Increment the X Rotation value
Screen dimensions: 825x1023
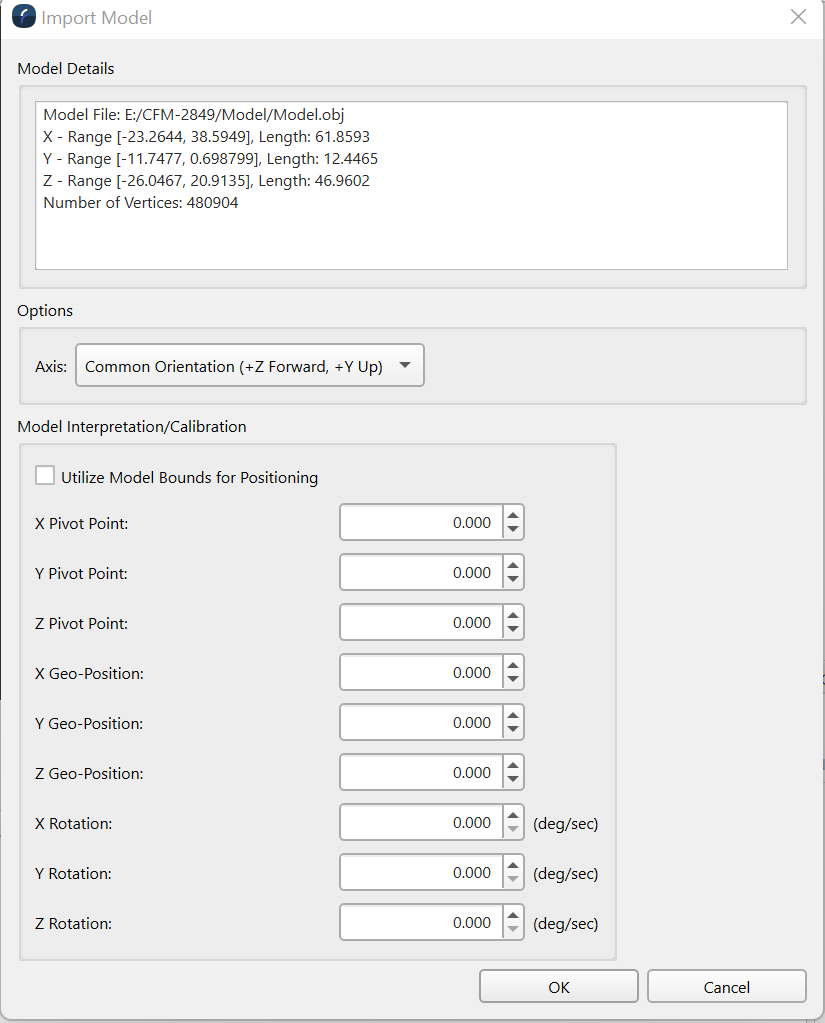pyautogui.click(x=513, y=815)
